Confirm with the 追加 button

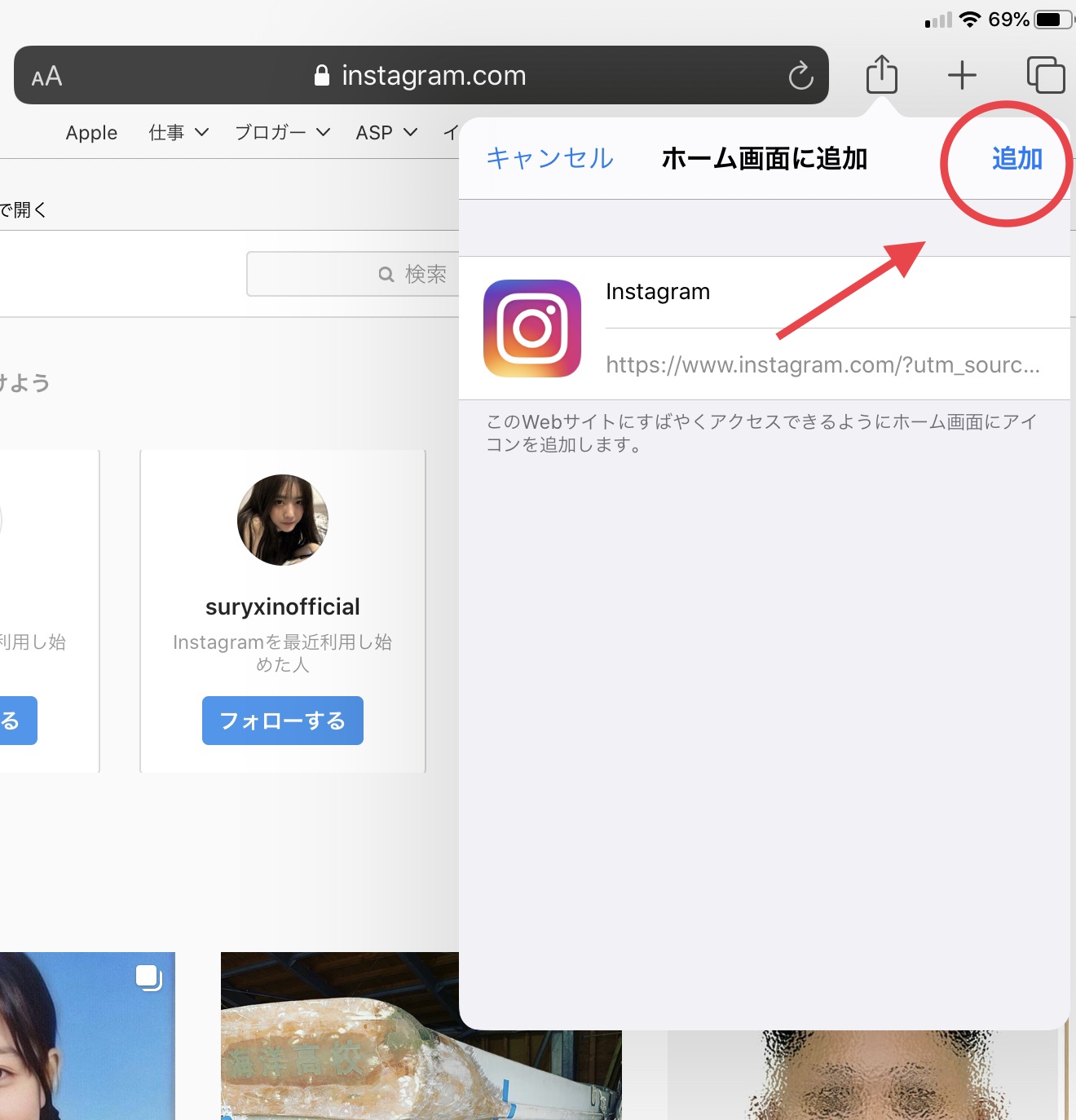[1016, 158]
